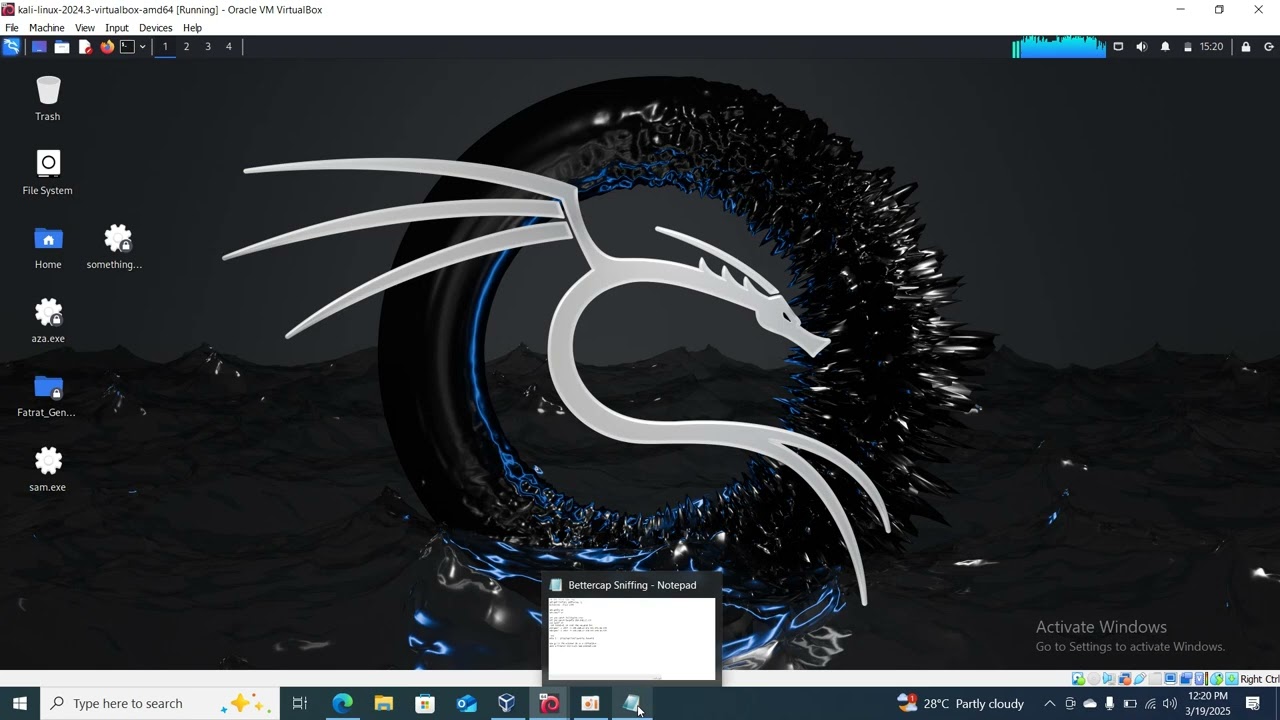Image resolution: width=1280 pixels, height=720 pixels.
Task: Open the Kali file manager launcher
Action: point(62,47)
